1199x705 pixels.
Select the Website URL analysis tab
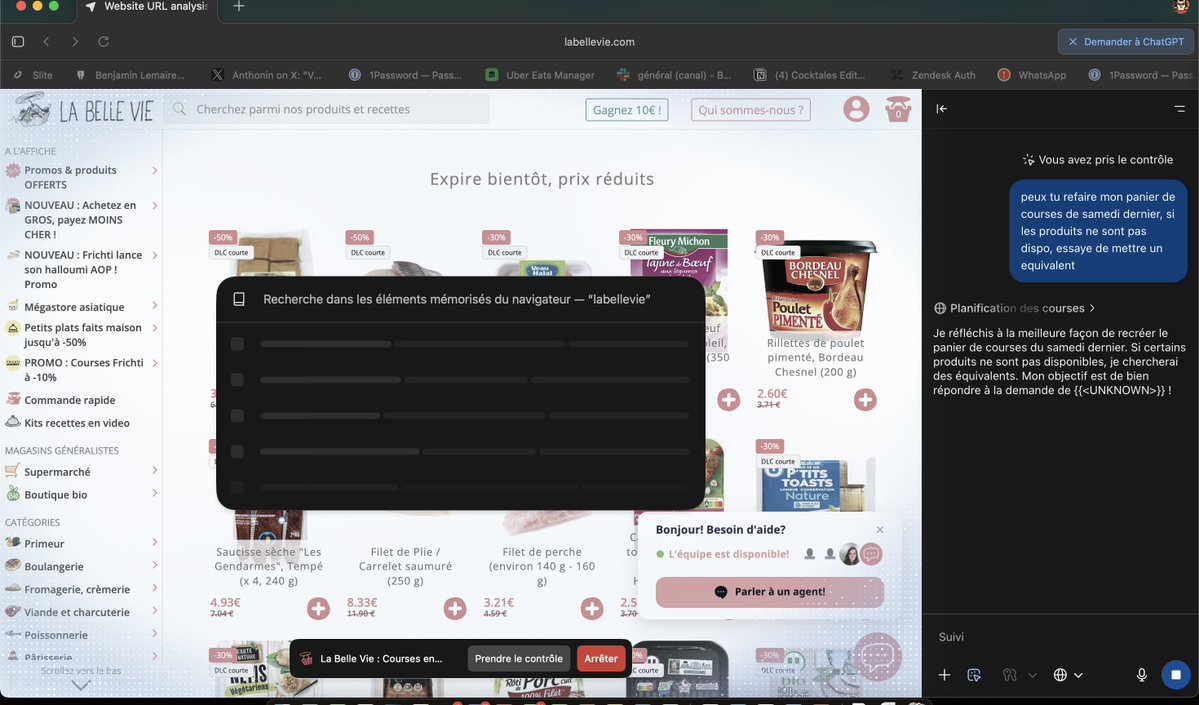click(147, 7)
